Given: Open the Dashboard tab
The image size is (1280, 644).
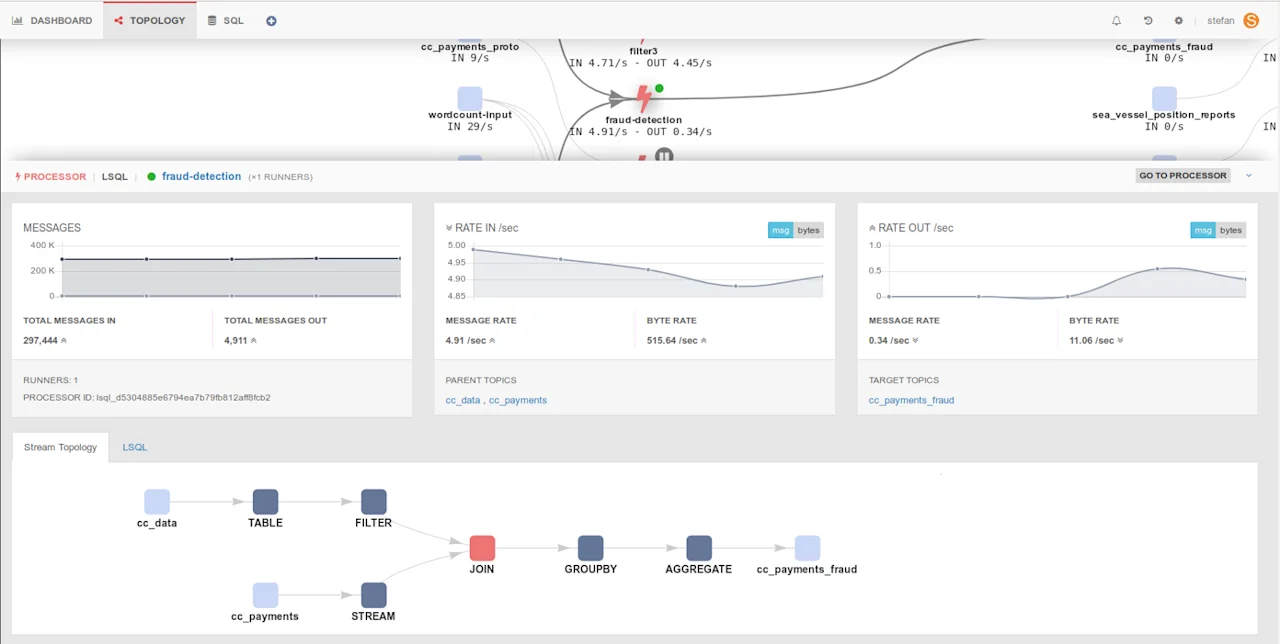Looking at the screenshot, I should pos(52,20).
